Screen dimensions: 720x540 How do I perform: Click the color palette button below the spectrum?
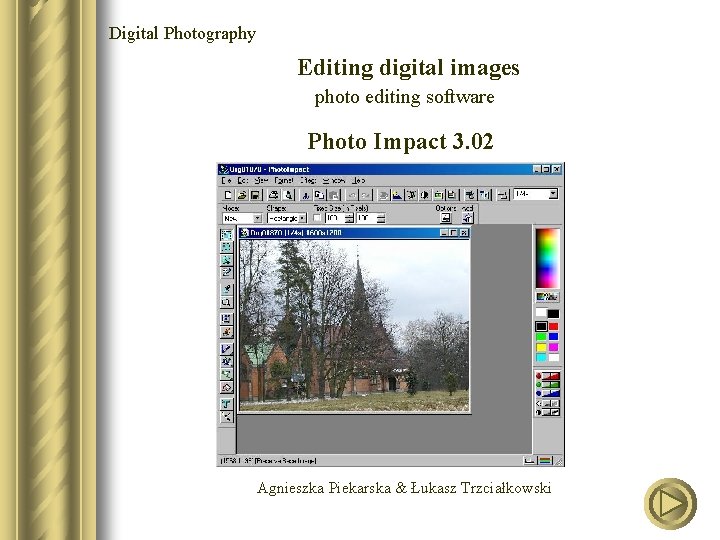point(547,297)
